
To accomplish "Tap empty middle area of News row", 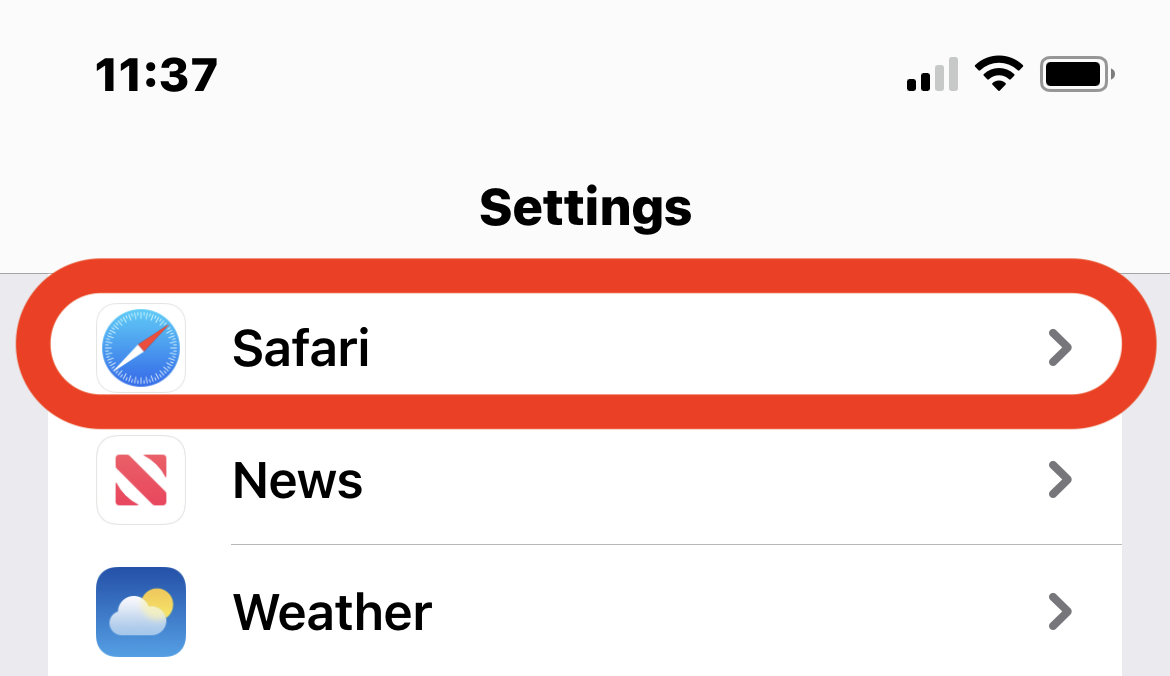I will [700, 480].
